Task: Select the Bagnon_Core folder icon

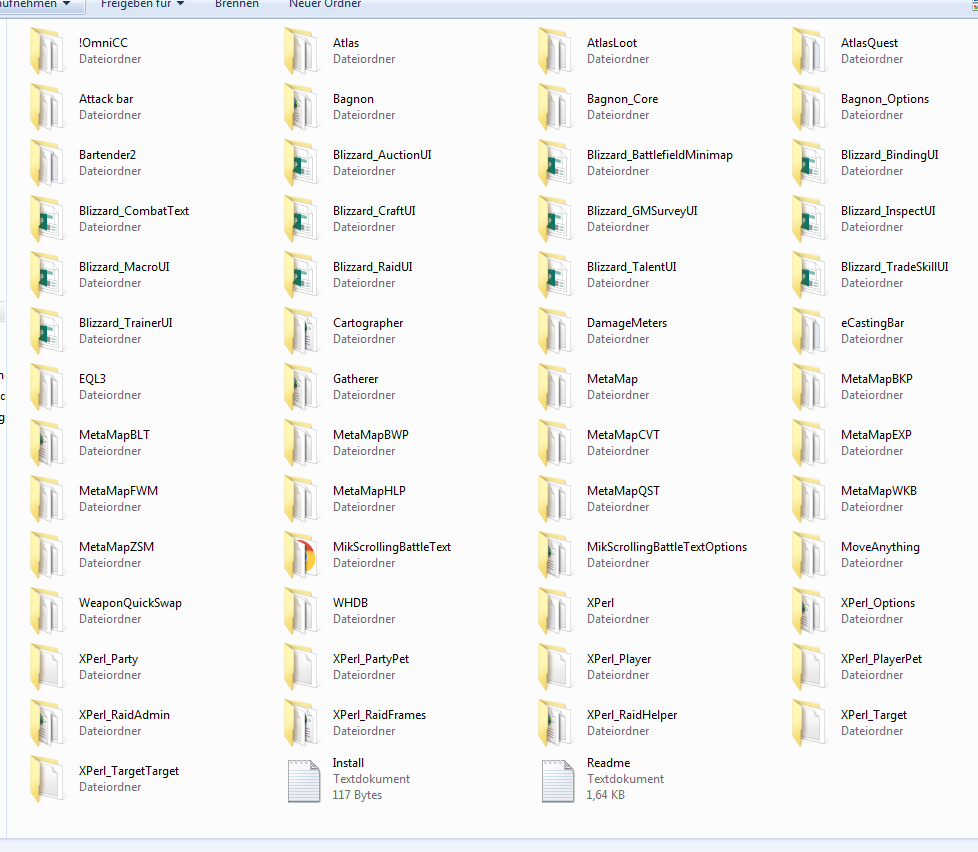Action: (x=554, y=107)
